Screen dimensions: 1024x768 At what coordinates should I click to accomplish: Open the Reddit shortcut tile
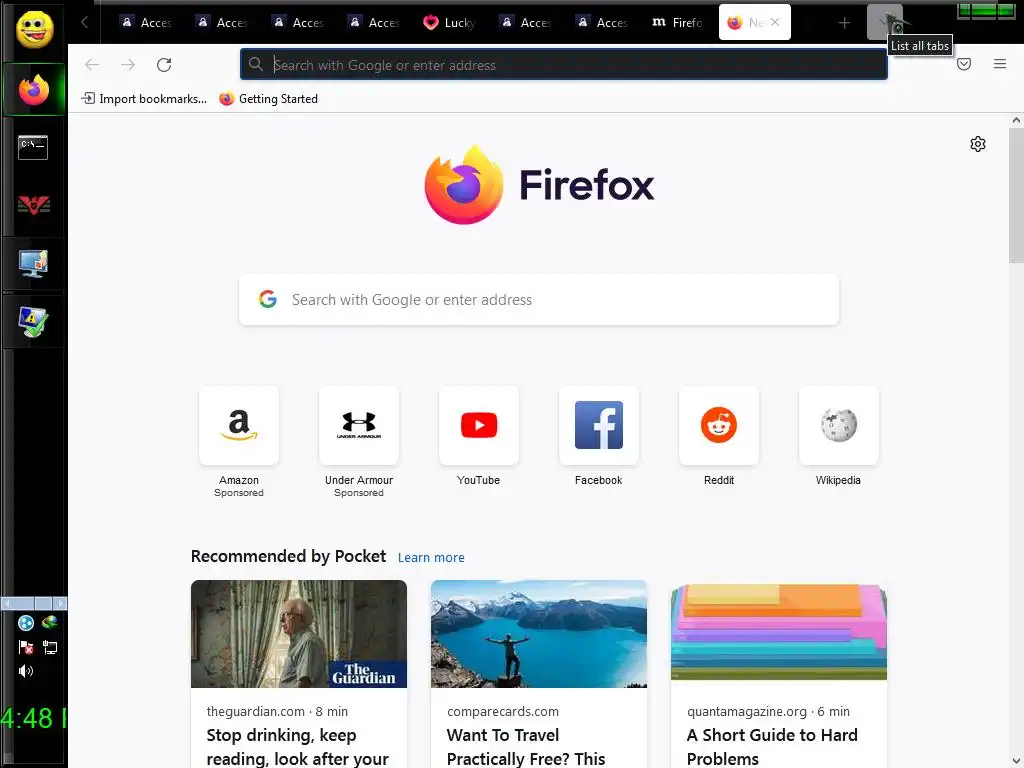[719, 425]
